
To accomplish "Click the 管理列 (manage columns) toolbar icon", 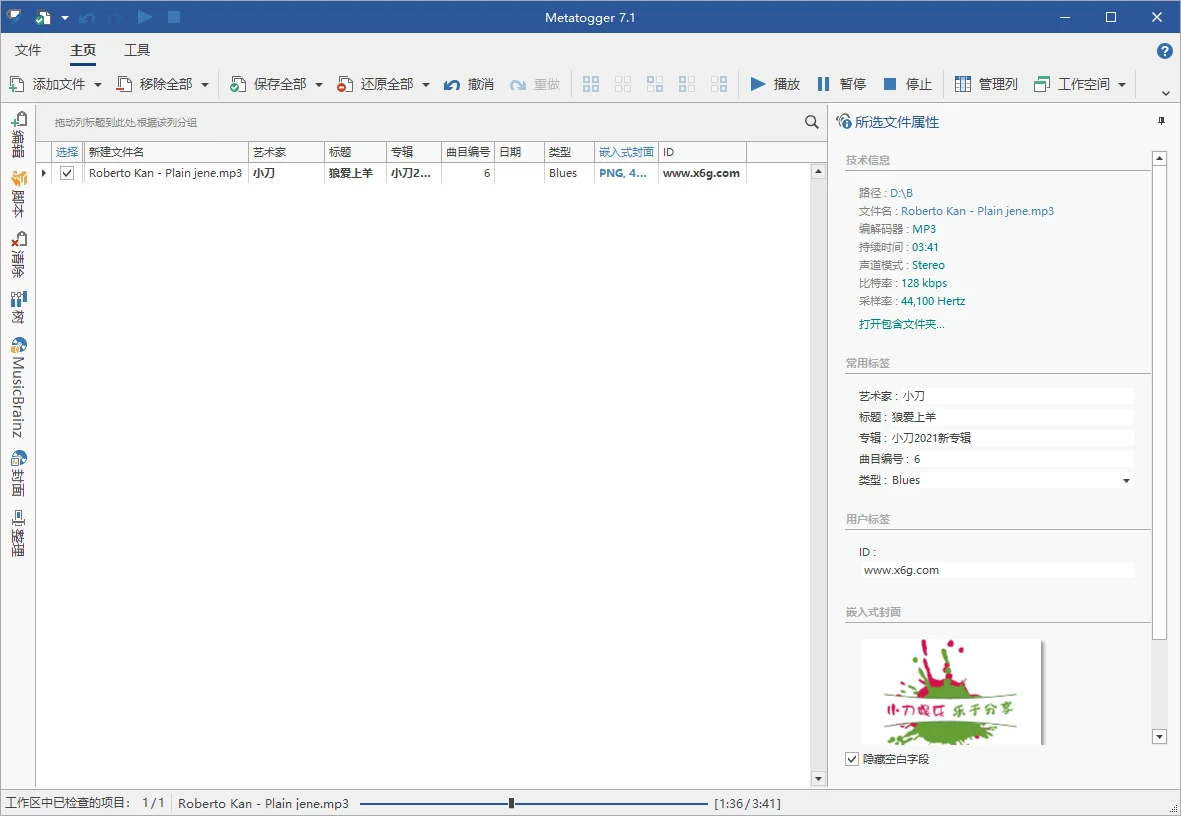I will coord(986,84).
